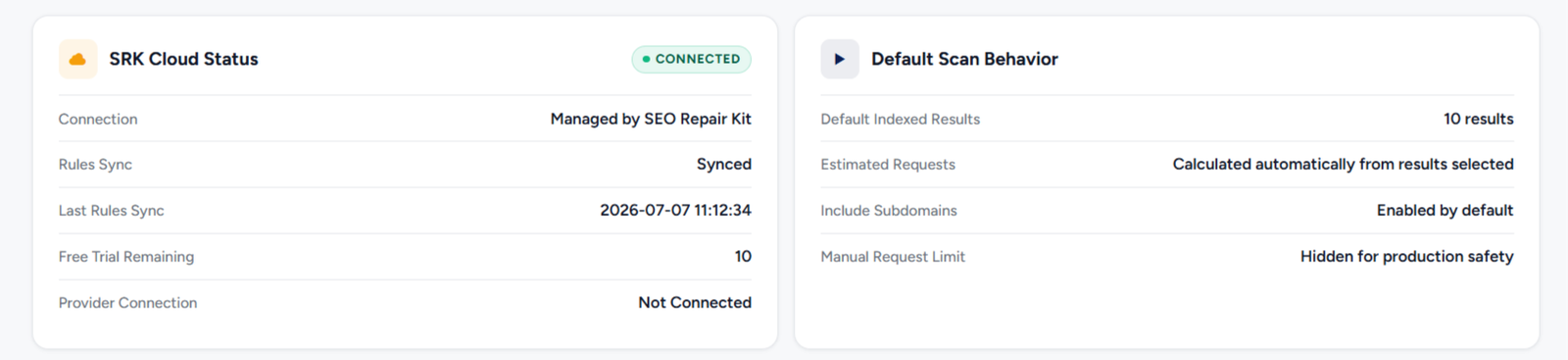This screenshot has width=1568, height=360.
Task: Click the green CONNECTED status badge
Action: [x=692, y=59]
